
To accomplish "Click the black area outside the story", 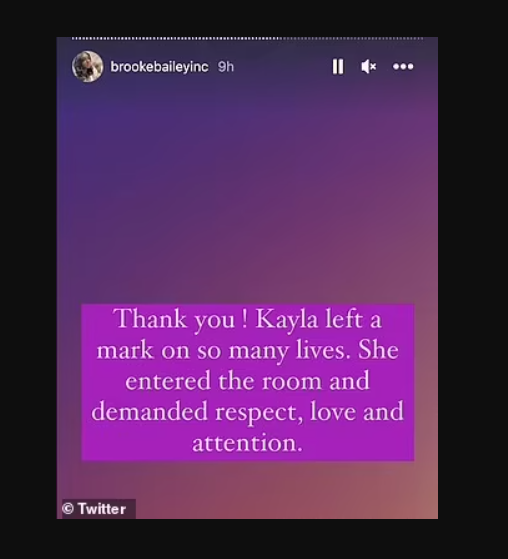I will tap(473, 280).
